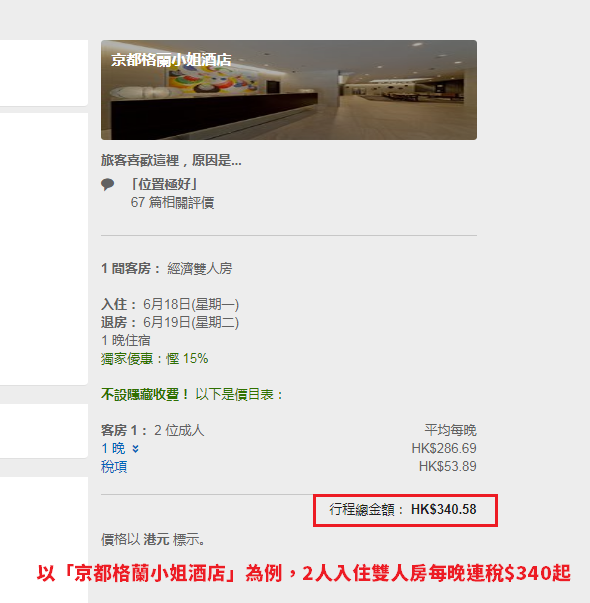Expand the 1 晚 nightly price breakdown
The height and width of the screenshot is (603, 590).
(120, 448)
